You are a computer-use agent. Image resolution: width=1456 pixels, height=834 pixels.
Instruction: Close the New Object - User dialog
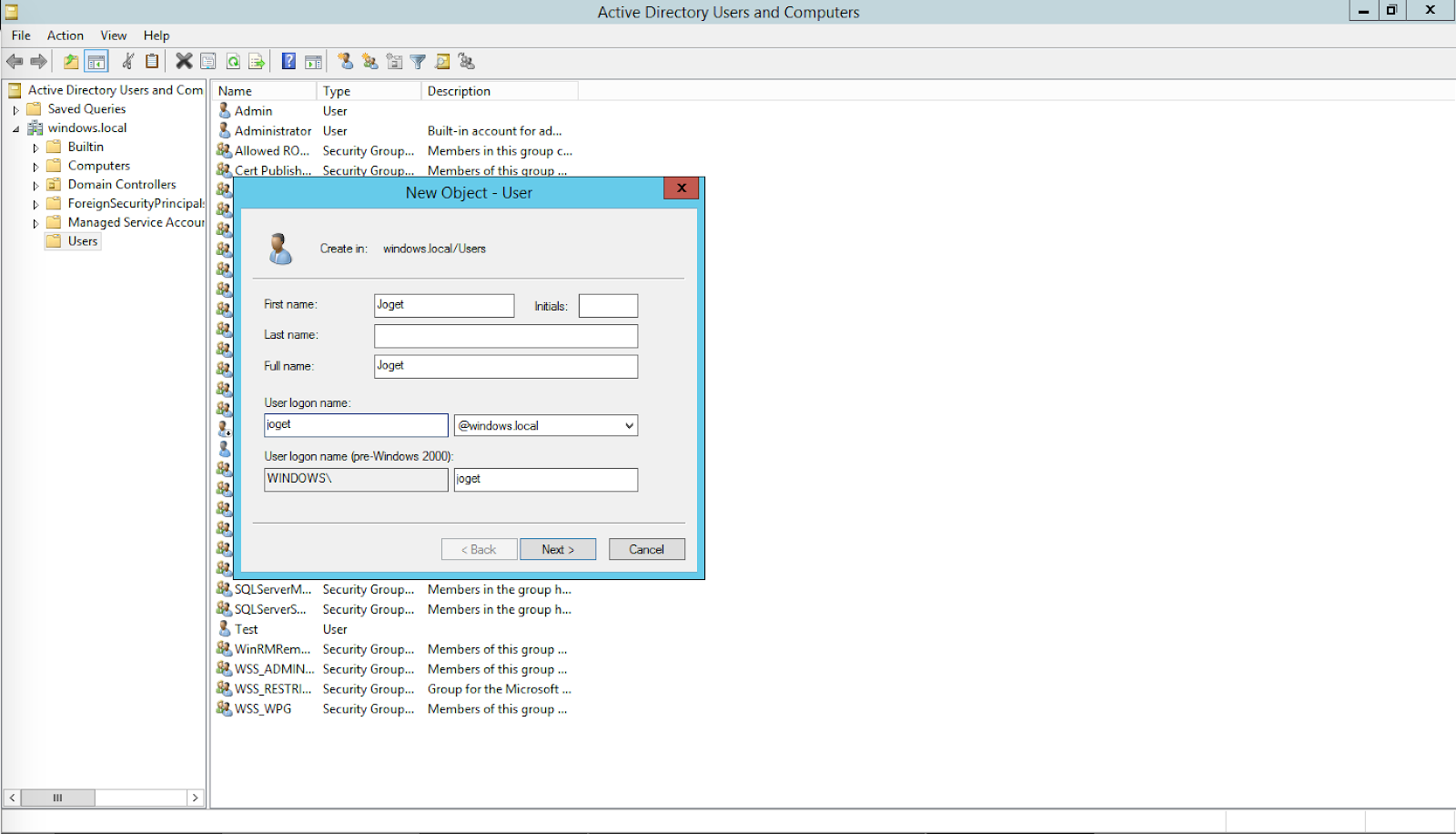682,188
